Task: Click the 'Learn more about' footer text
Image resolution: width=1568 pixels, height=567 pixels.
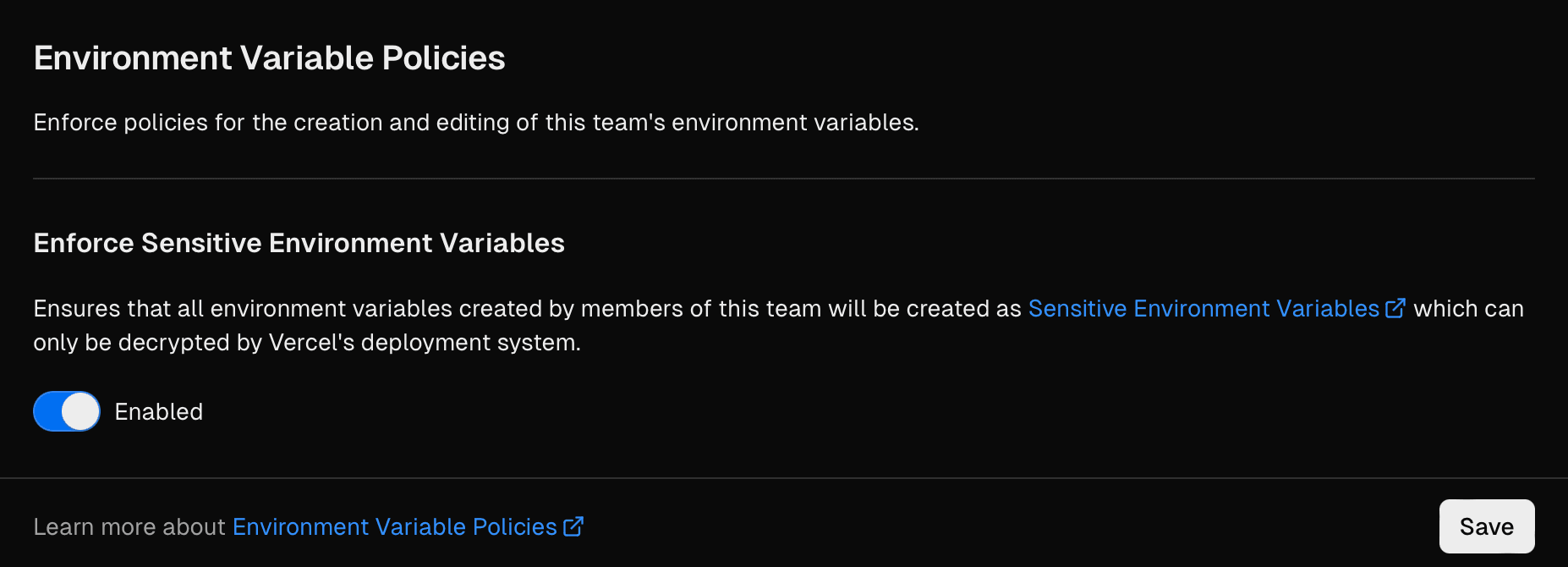Action: tap(129, 526)
